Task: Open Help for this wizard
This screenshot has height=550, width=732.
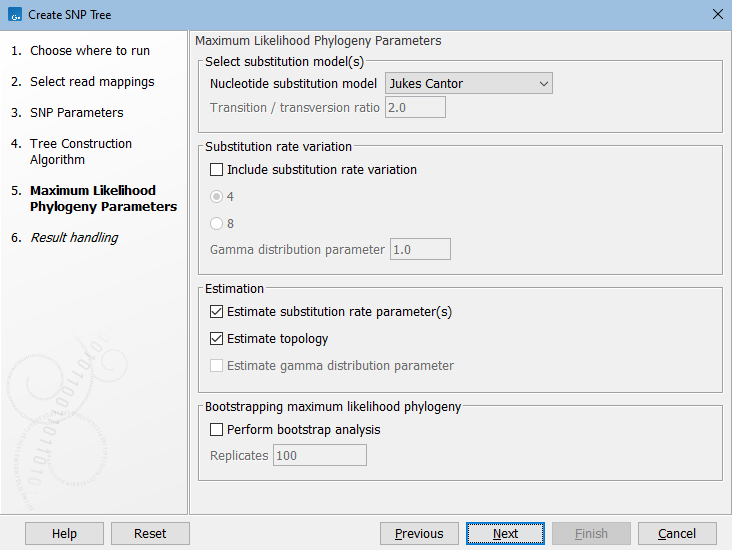Action: [x=64, y=534]
